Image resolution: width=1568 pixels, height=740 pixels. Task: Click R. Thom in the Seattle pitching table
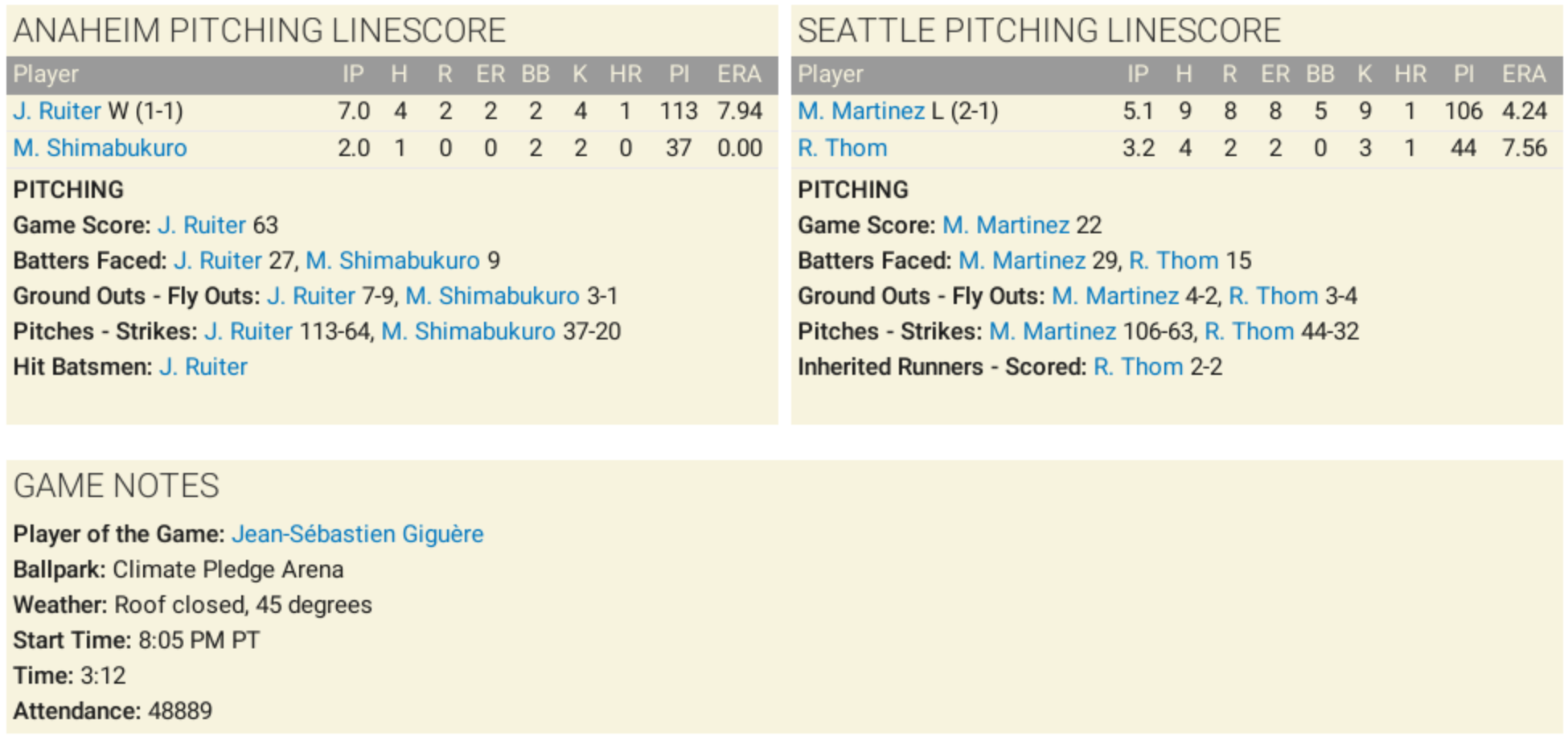(x=842, y=148)
